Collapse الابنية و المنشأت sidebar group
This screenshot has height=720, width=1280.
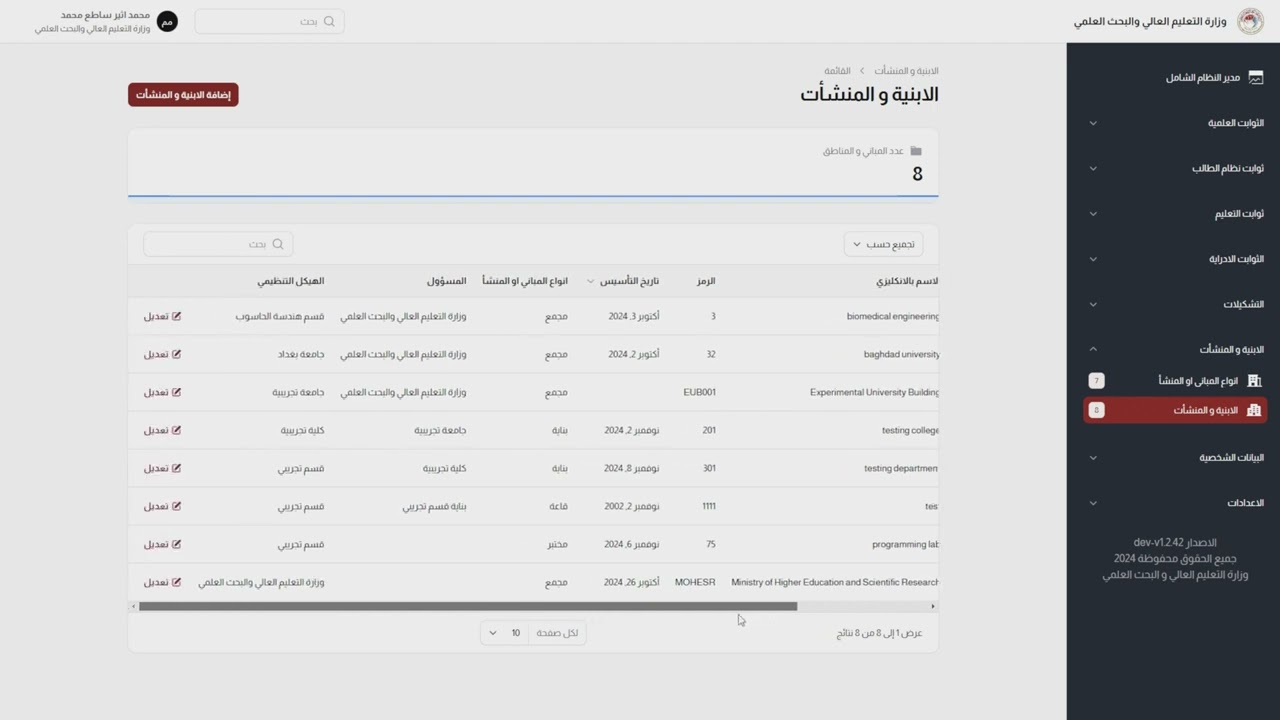(1093, 349)
